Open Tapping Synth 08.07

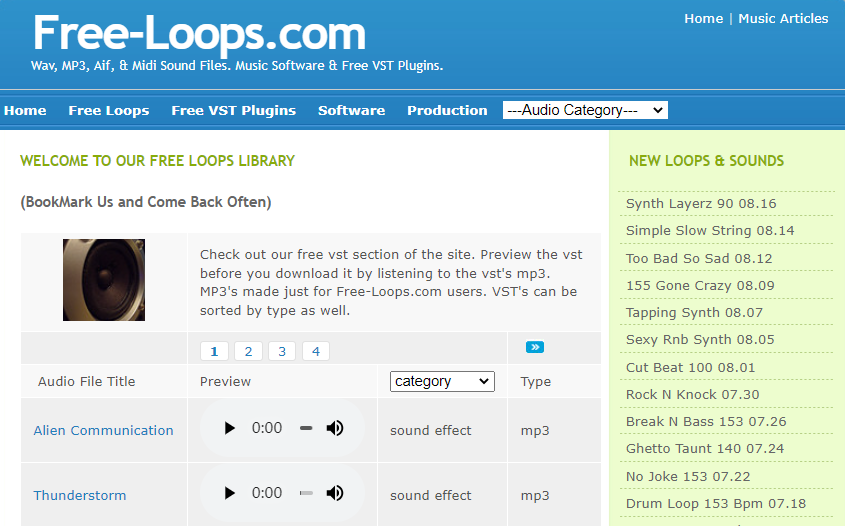(x=694, y=313)
